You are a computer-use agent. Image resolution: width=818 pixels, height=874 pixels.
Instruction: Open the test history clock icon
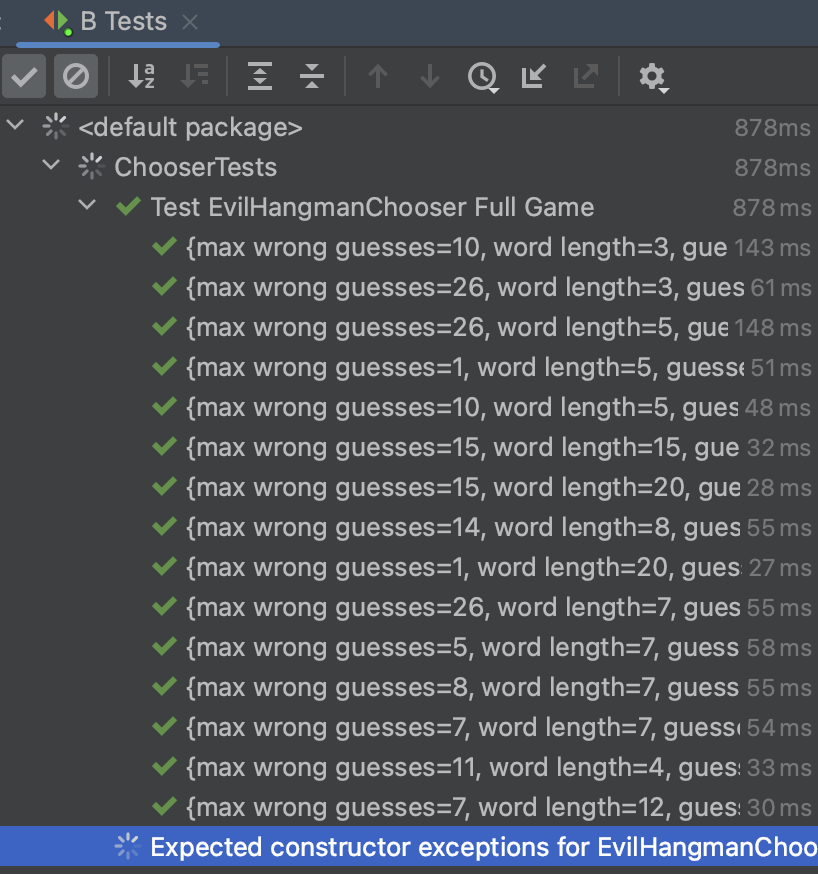[x=483, y=77]
